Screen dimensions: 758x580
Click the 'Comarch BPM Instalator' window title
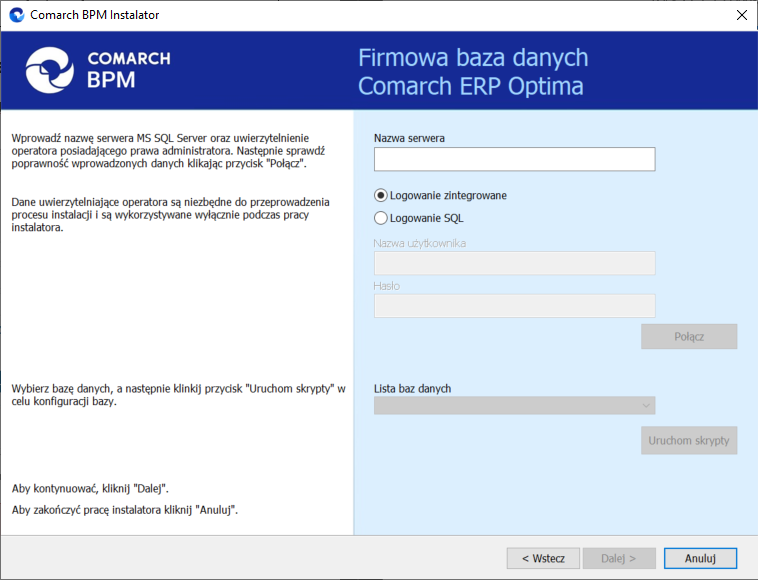pos(94,15)
